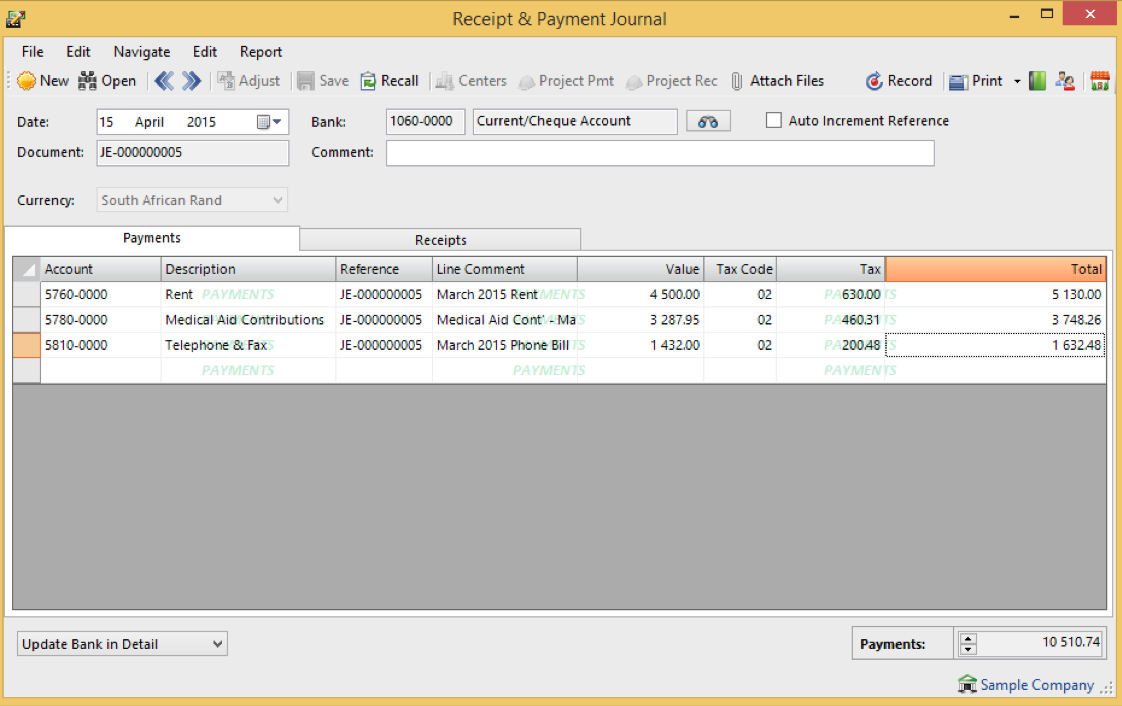Enable Auto Increment Reference checkbox

pyautogui.click(x=773, y=121)
